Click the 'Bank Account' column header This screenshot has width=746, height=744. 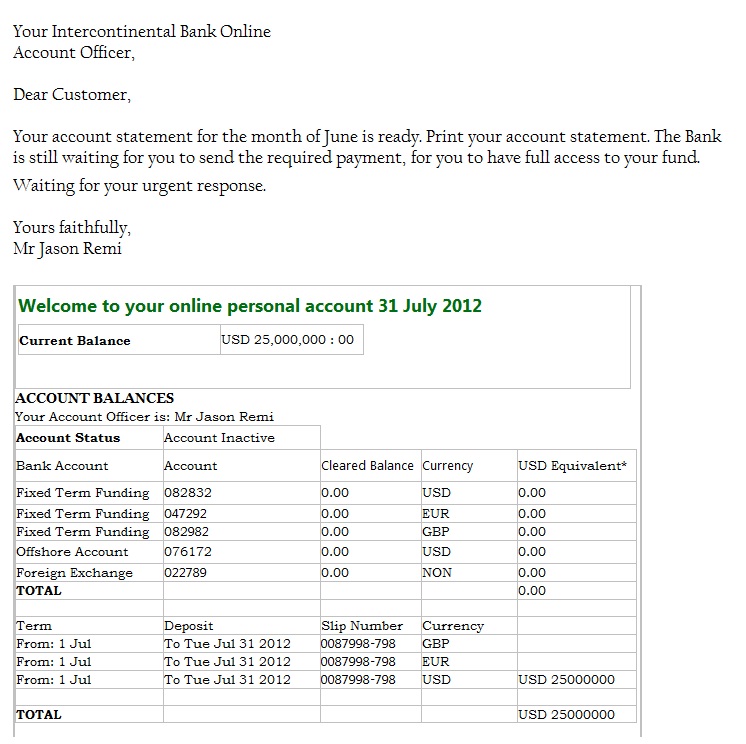[x=62, y=465]
